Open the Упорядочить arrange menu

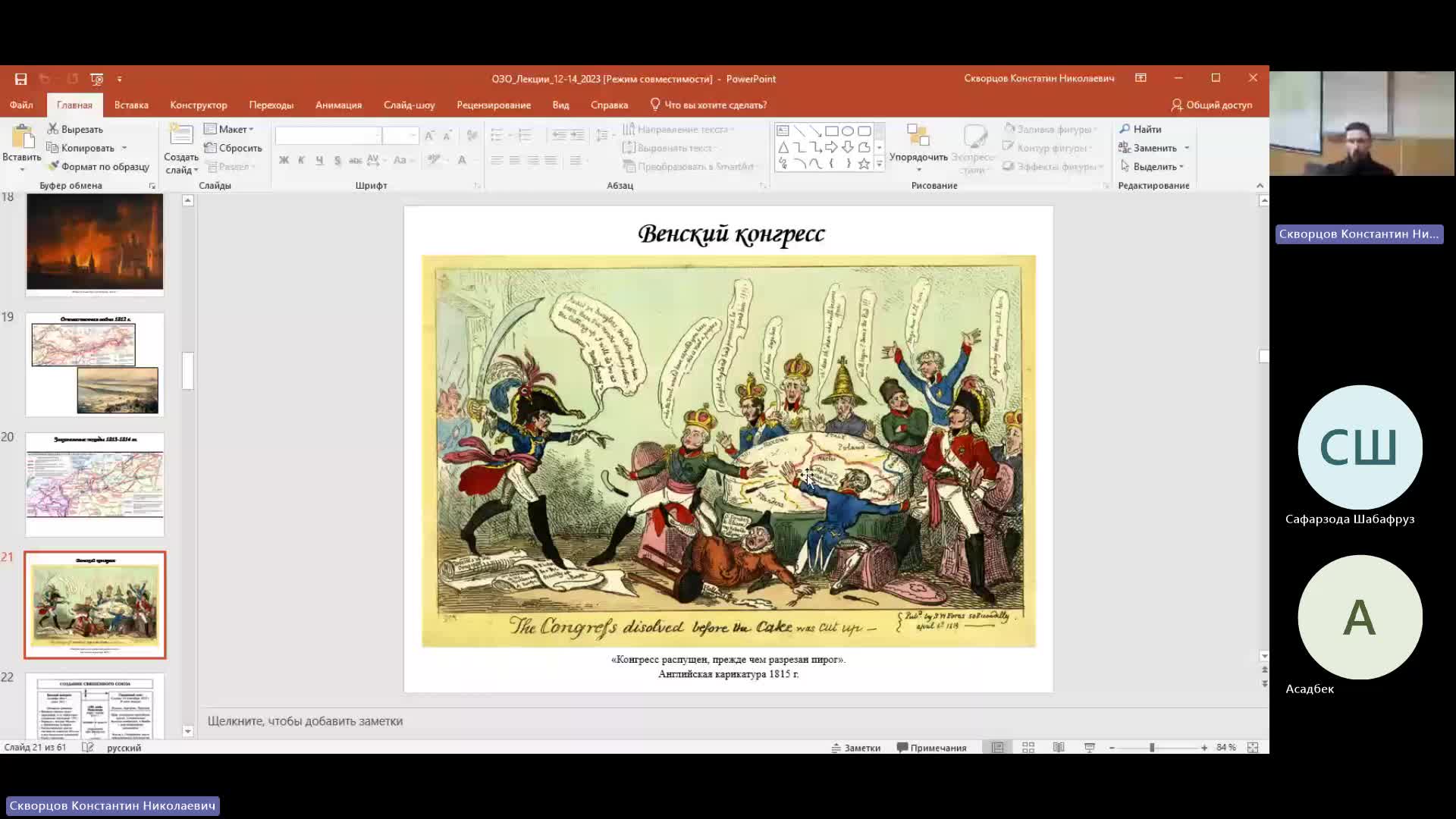[918, 149]
